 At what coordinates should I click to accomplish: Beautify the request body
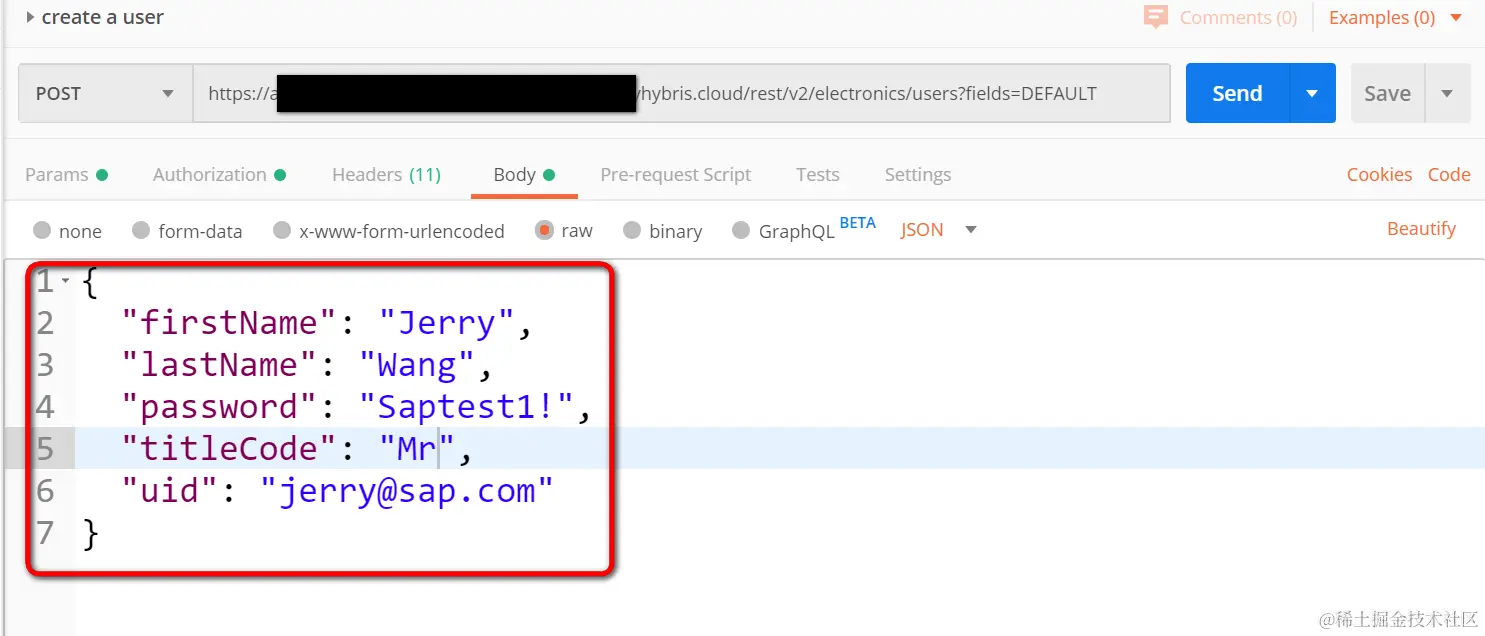(x=1421, y=228)
